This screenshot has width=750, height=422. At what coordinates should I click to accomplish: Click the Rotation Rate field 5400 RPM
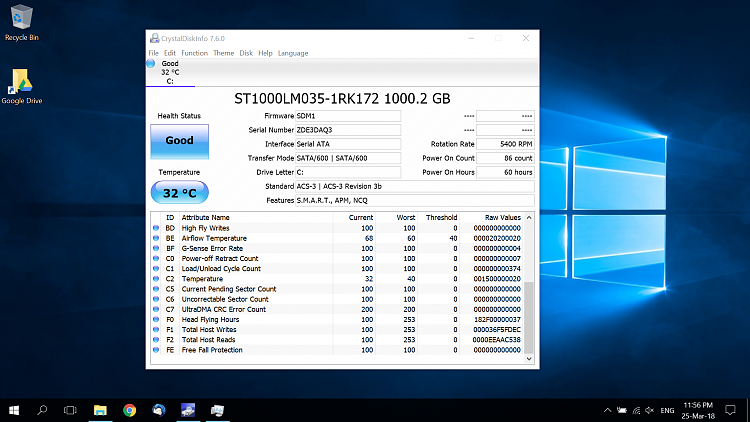coord(505,144)
